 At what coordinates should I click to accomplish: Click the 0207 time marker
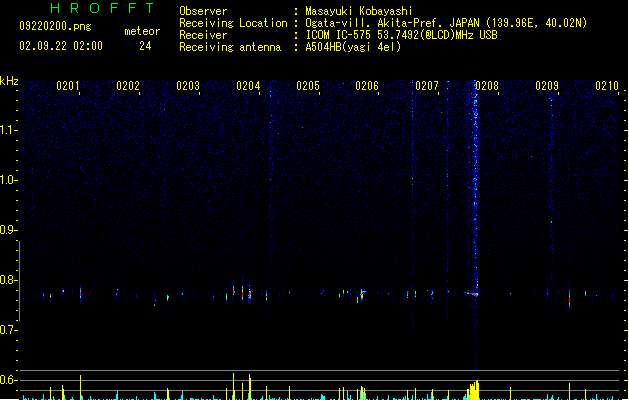coord(427,86)
